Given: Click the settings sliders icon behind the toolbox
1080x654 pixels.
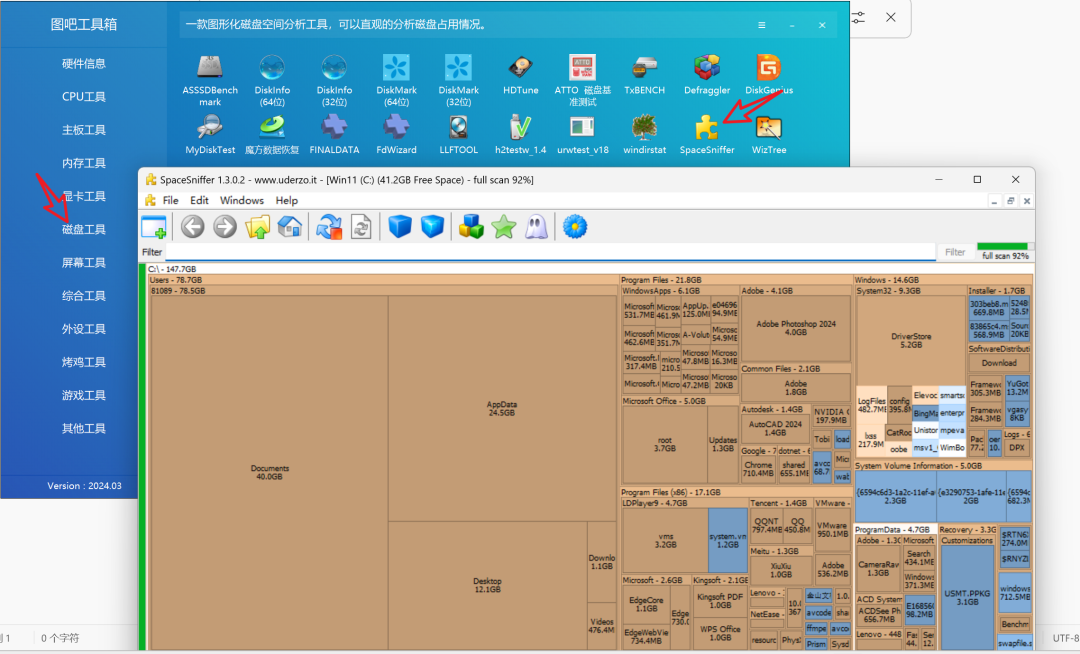Looking at the screenshot, I should point(858,17).
